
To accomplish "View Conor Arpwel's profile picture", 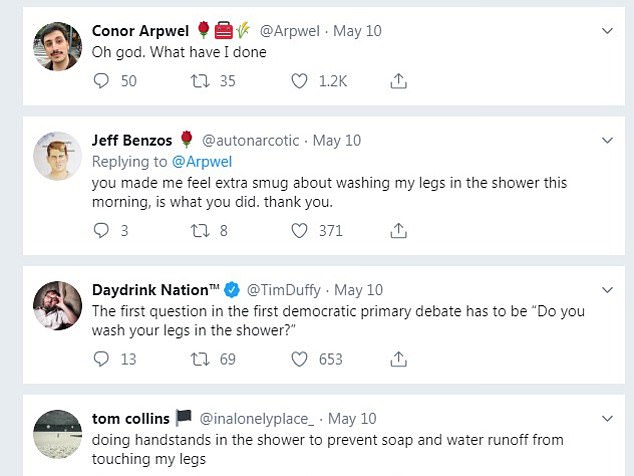I will 57,47.
